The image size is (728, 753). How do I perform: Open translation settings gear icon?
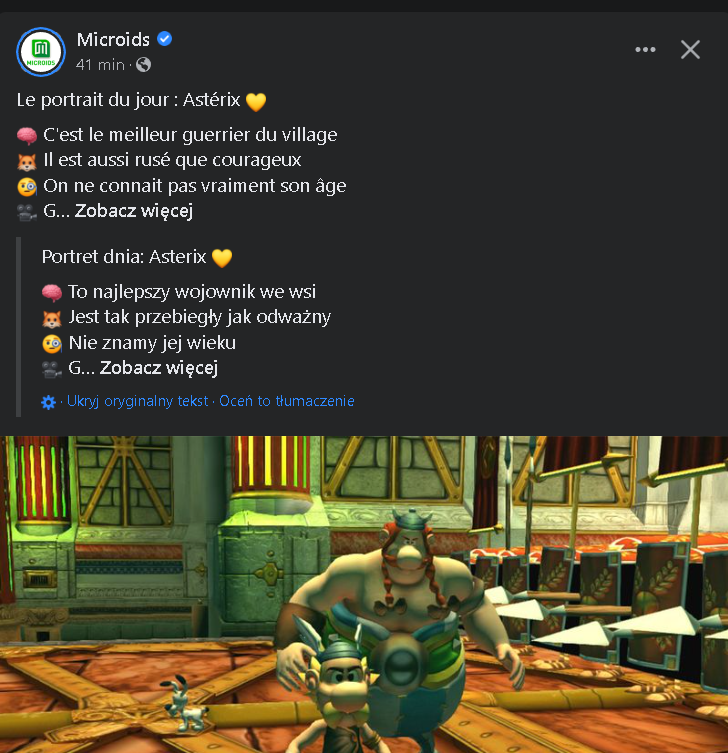pos(49,401)
